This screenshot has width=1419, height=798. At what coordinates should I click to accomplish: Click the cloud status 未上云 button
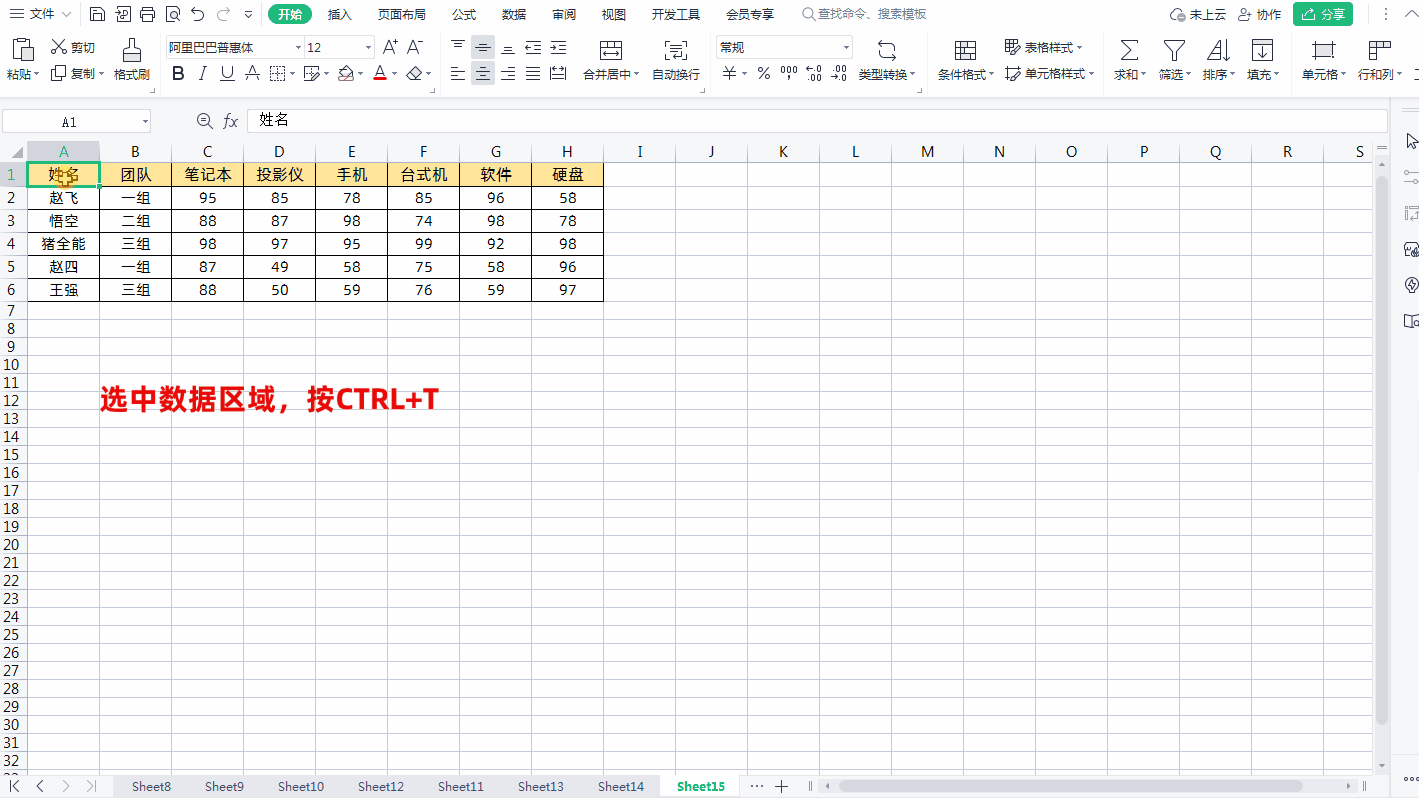pyautogui.click(x=1198, y=14)
